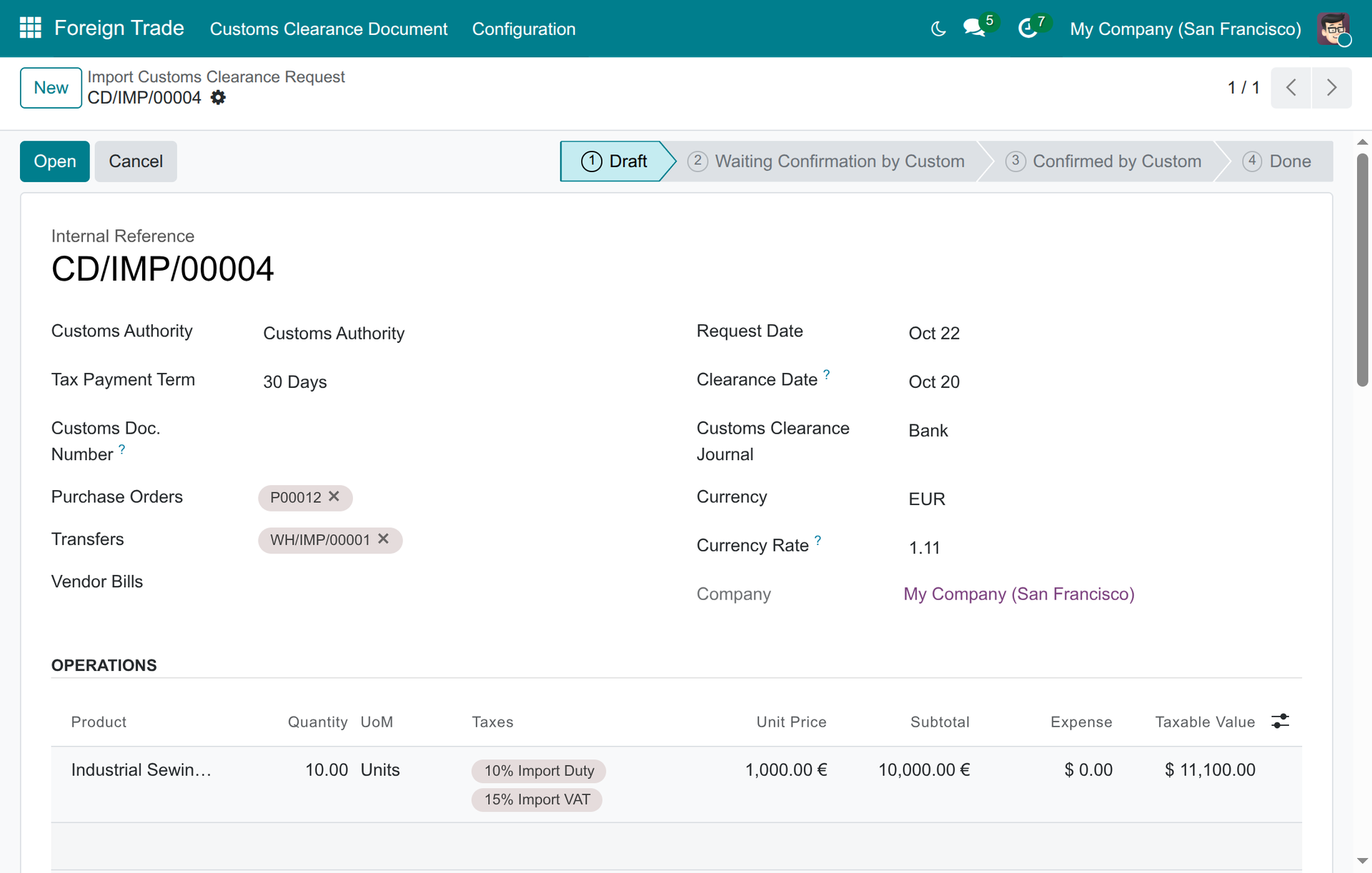
Task: Show help tooltip for Currency Rate
Action: coord(818,540)
